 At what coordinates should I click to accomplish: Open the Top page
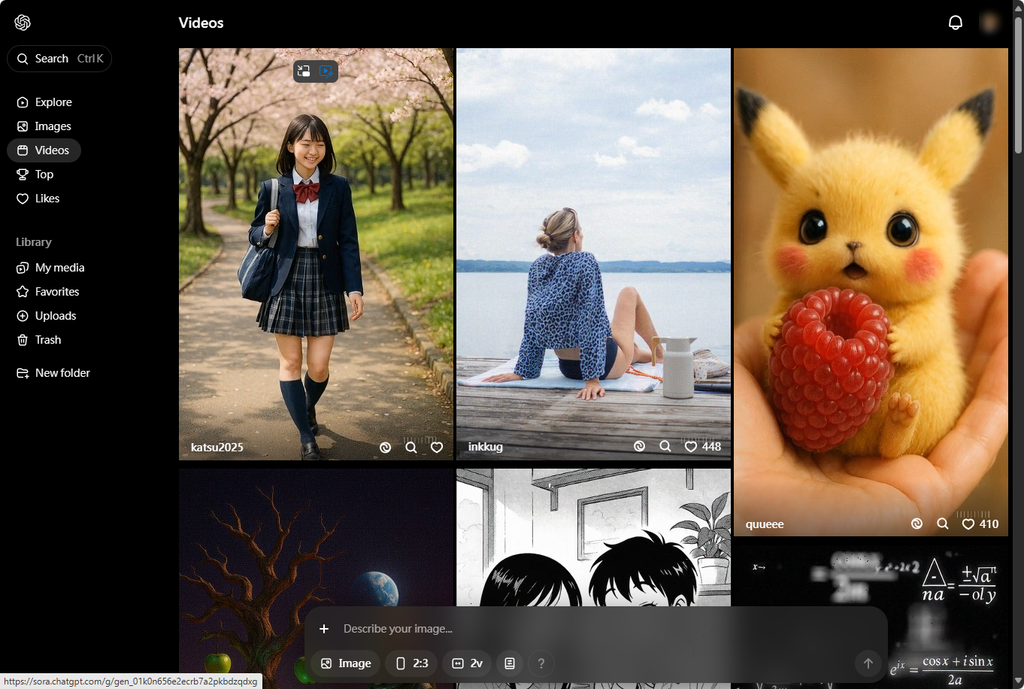coord(35,174)
